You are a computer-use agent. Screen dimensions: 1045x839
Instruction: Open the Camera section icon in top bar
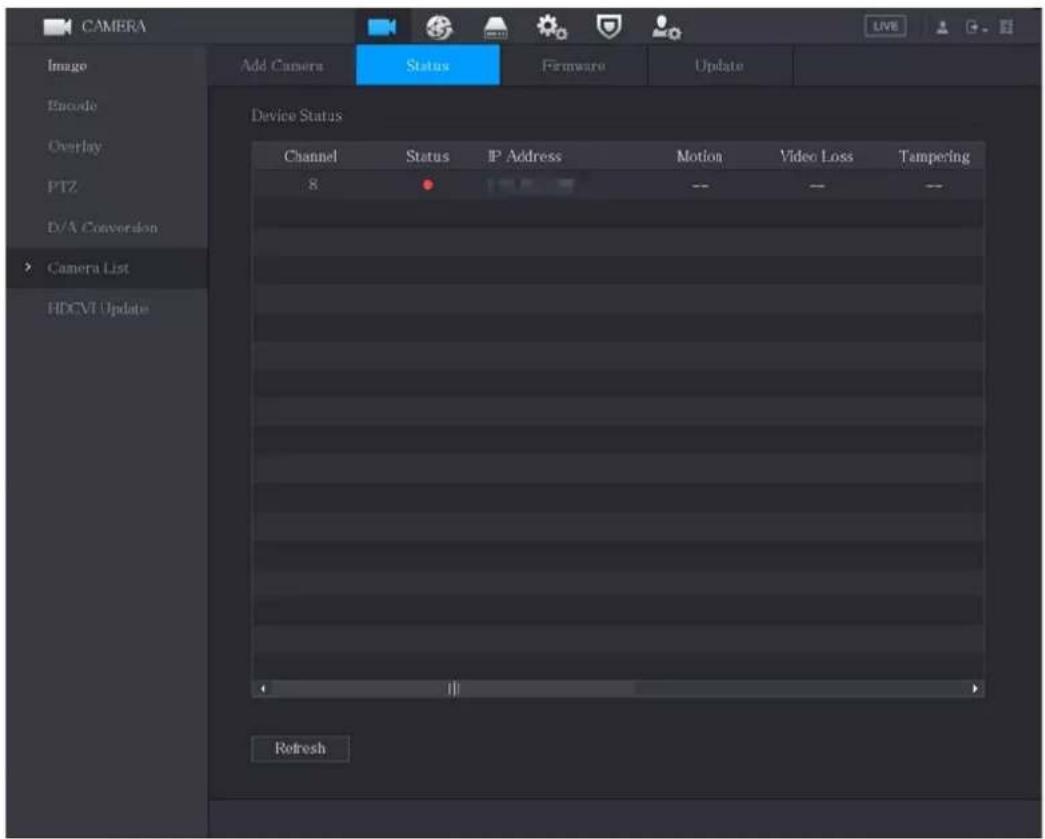coord(382,27)
